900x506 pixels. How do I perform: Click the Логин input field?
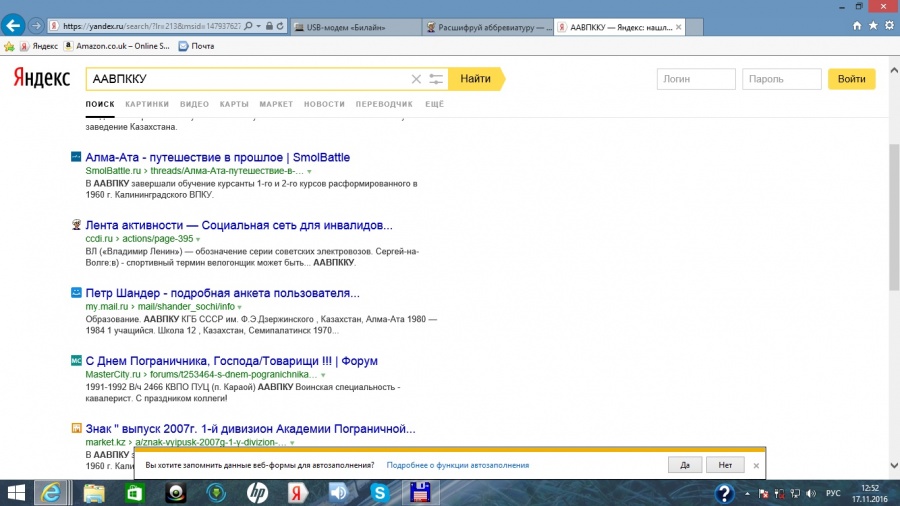click(696, 79)
